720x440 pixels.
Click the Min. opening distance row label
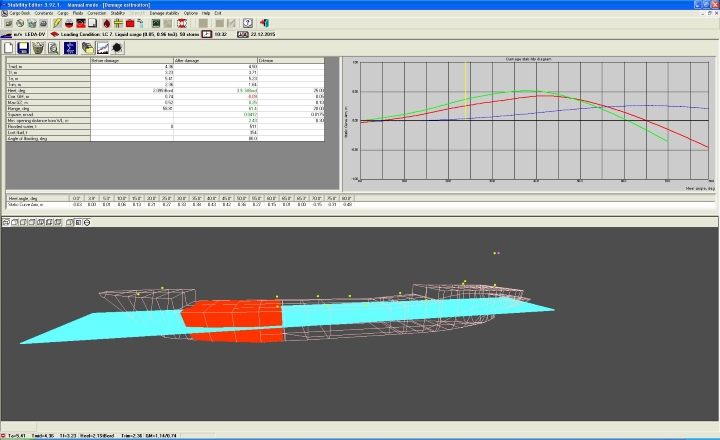coord(48,120)
